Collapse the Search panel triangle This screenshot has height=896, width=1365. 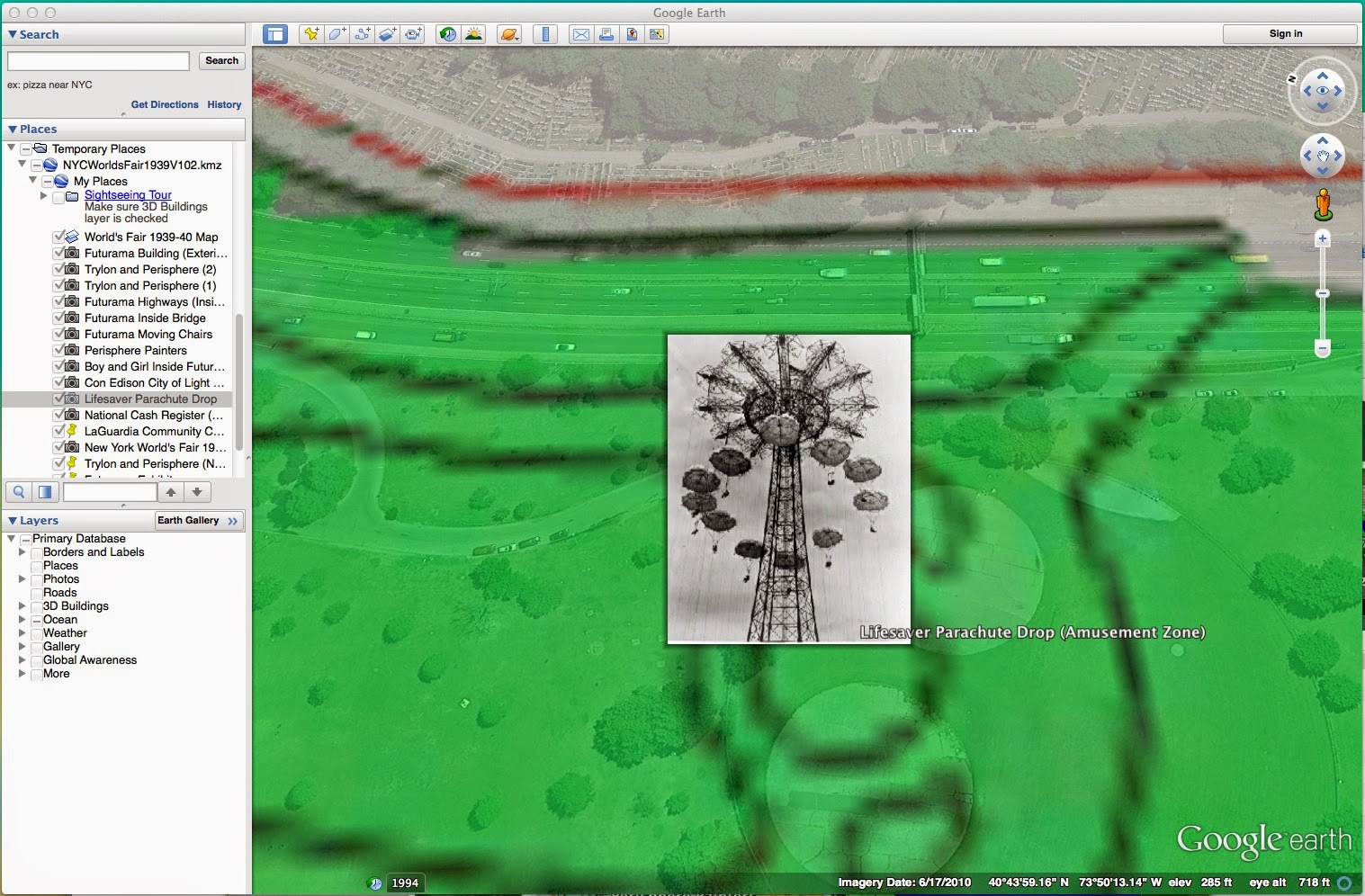click(x=13, y=34)
